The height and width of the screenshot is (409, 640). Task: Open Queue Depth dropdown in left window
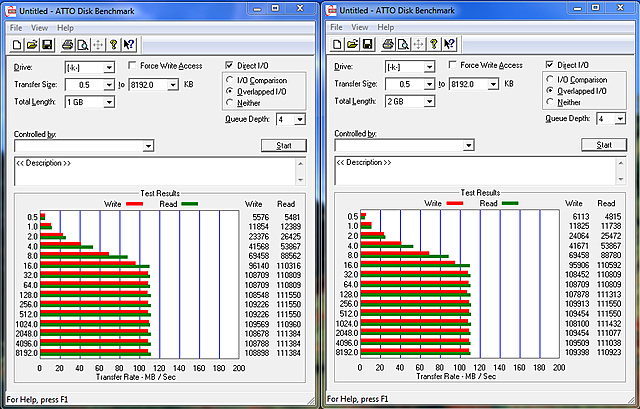300,119
